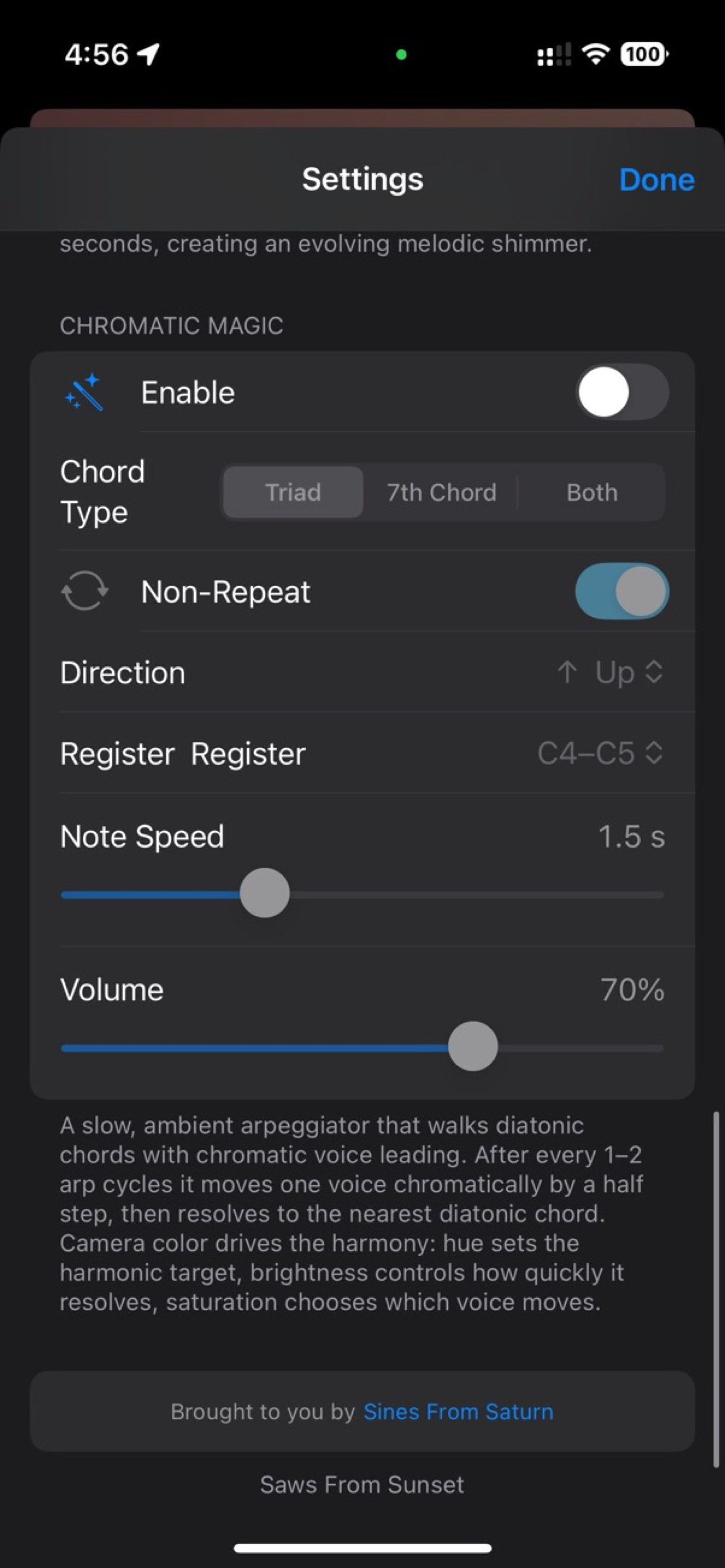The width and height of the screenshot is (725, 1568).
Task: Tap the Wi-Fi status icon
Action: point(596,54)
